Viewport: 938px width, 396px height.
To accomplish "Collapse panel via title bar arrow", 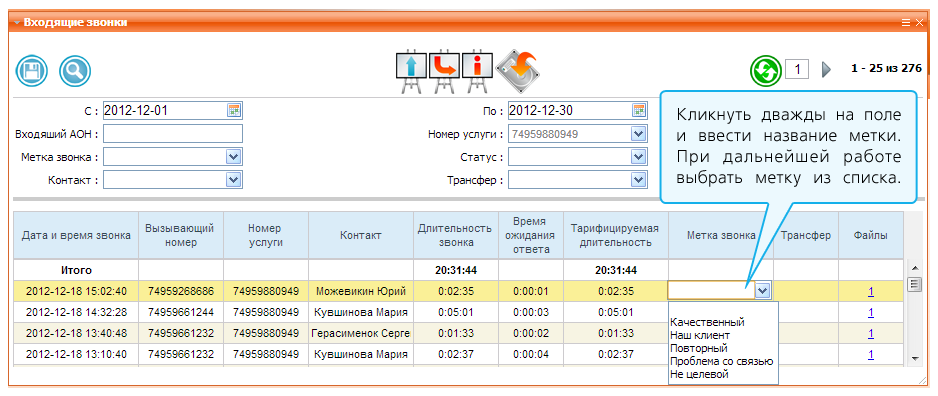I will (x=17, y=23).
